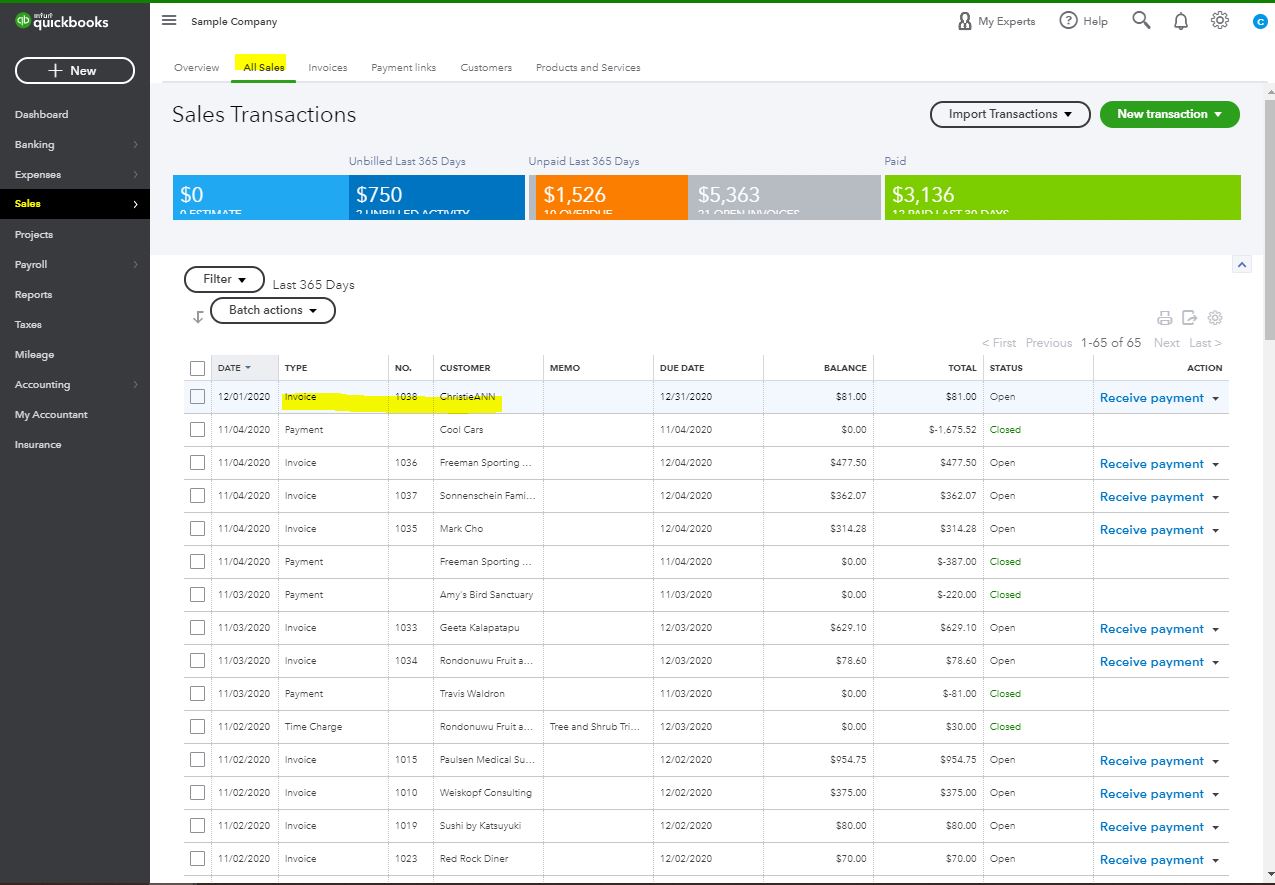Expand action arrow for ChristieANN invoice
The image size is (1275, 885).
pos(1216,398)
